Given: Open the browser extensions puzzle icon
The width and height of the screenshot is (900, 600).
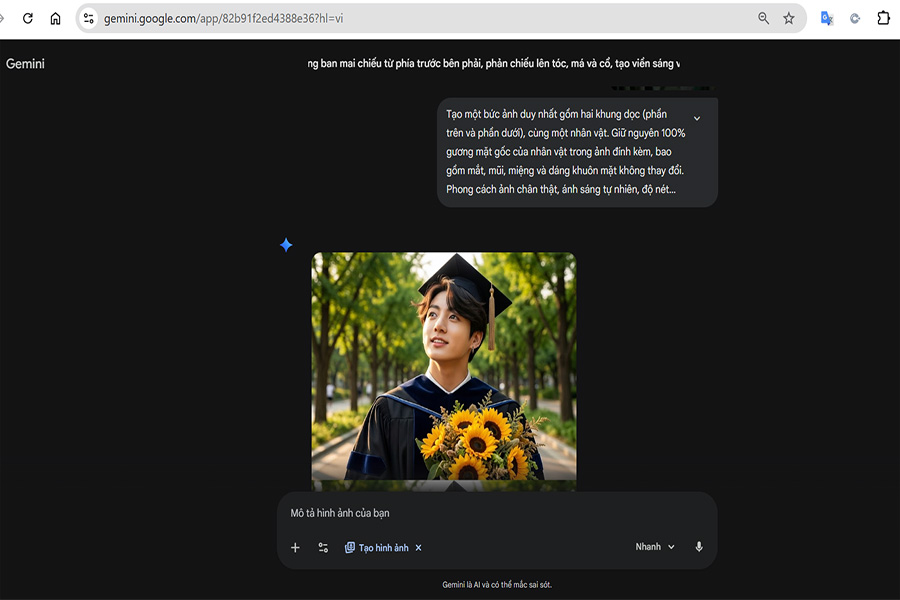Looking at the screenshot, I should point(884,18).
